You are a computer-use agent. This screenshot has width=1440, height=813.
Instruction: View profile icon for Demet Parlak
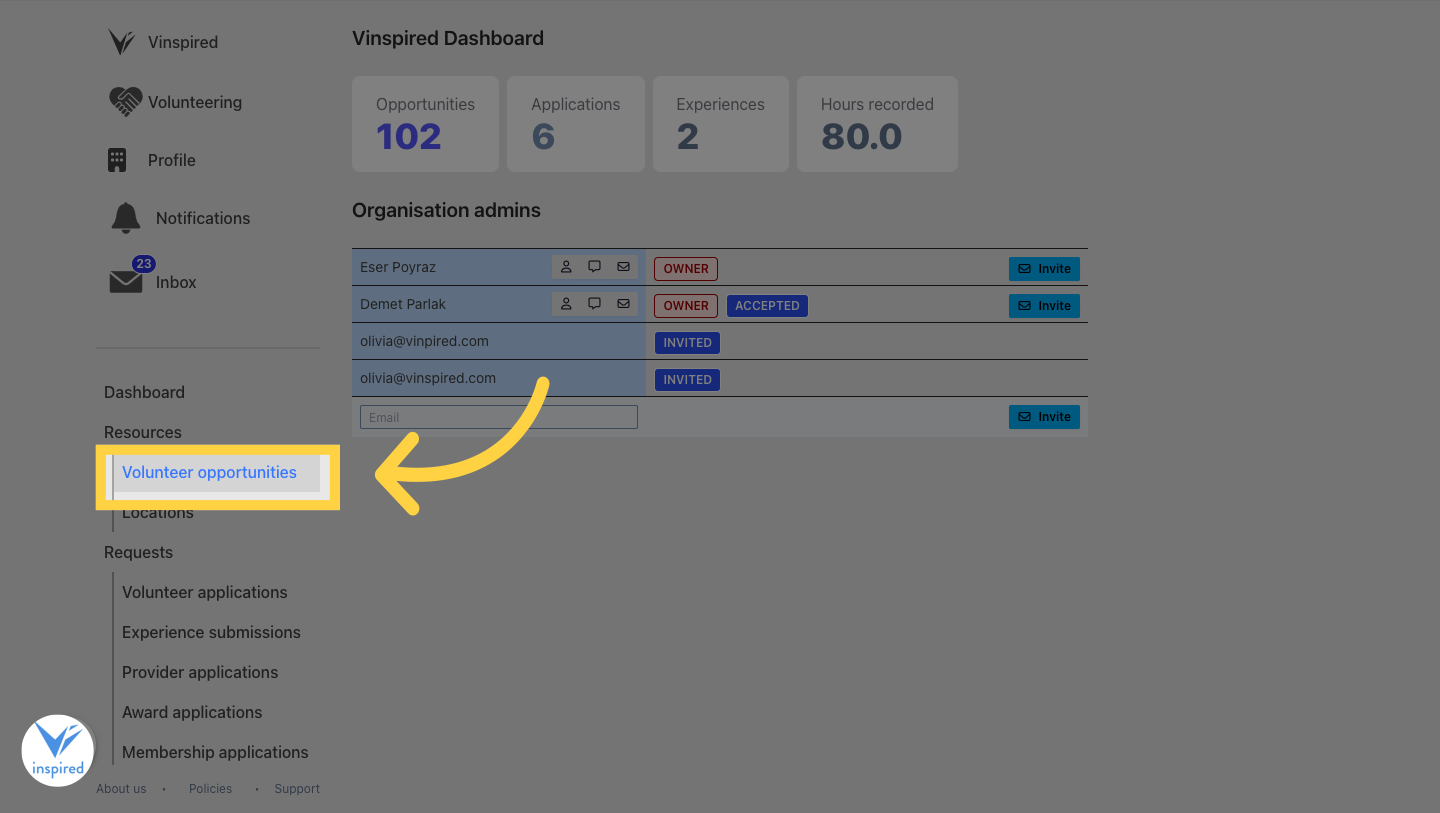[x=566, y=304]
